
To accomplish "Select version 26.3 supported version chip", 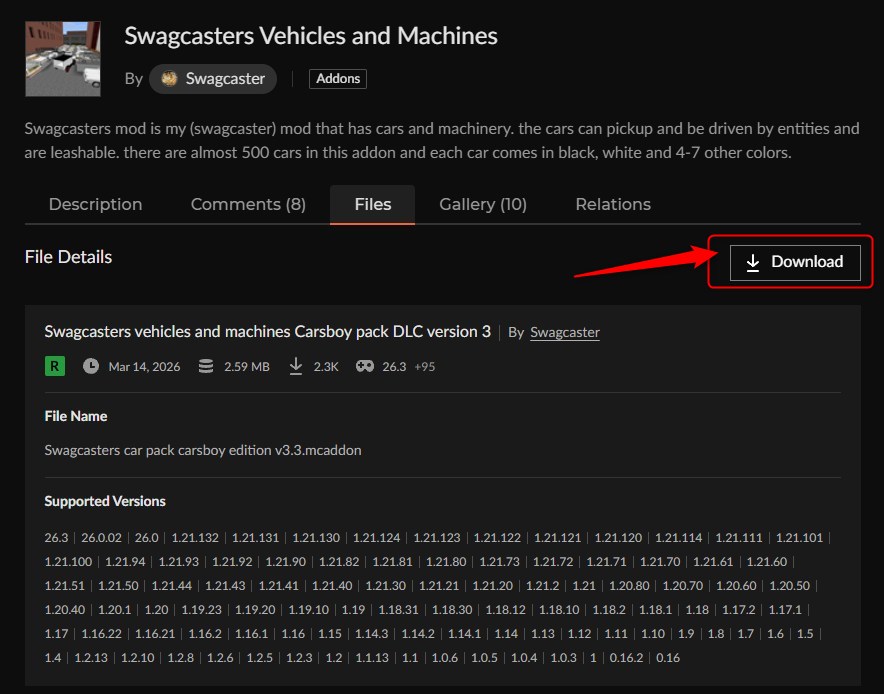I will coord(56,538).
